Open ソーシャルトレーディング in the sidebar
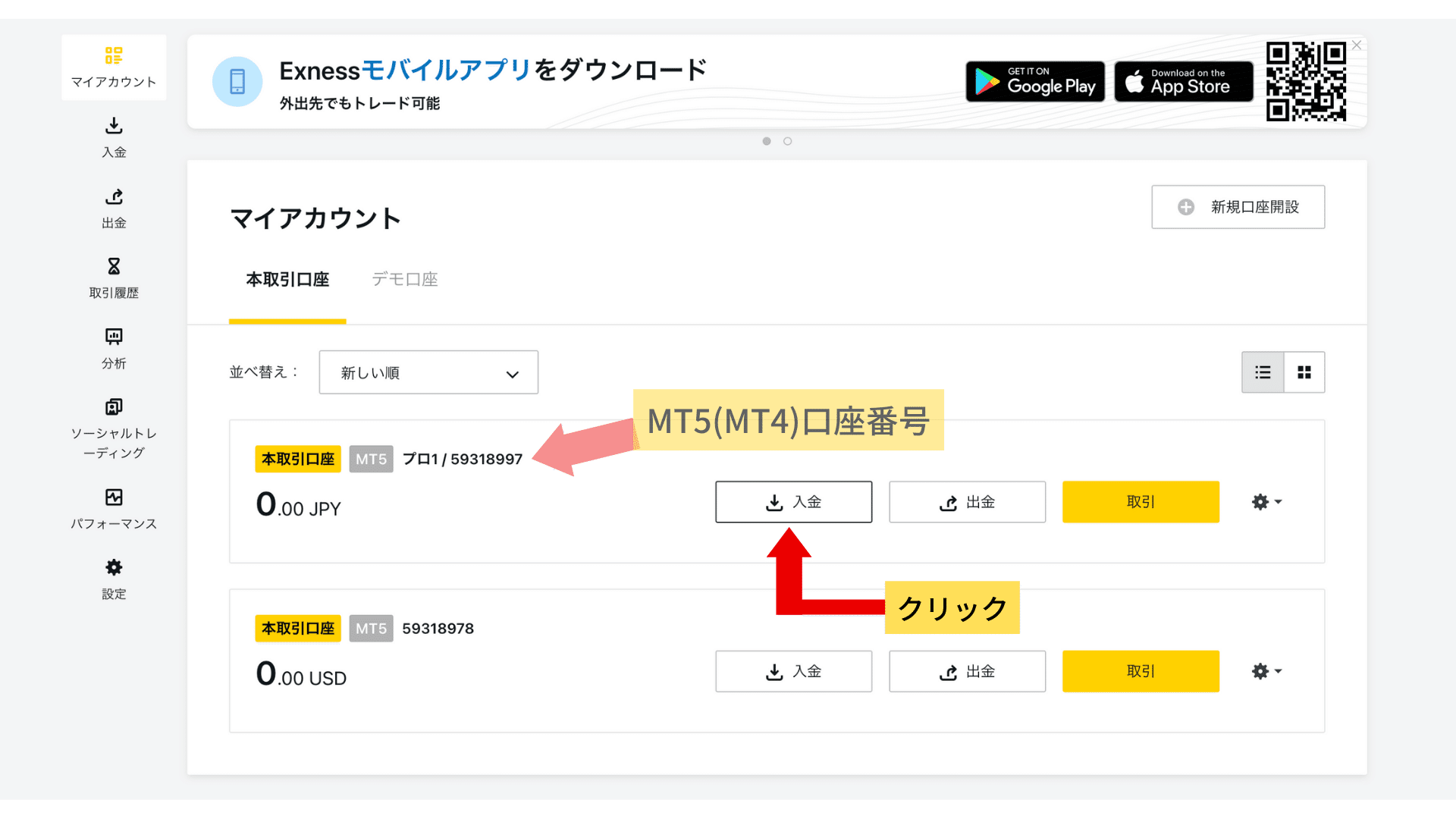 tap(114, 429)
